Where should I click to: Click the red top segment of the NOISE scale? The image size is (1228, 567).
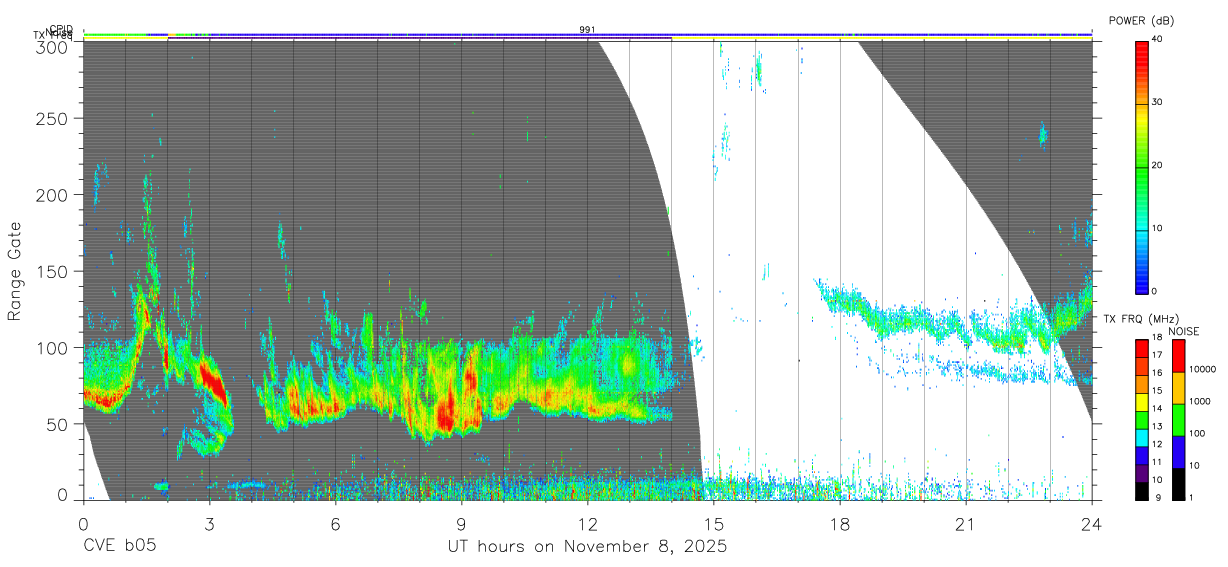1177,356
